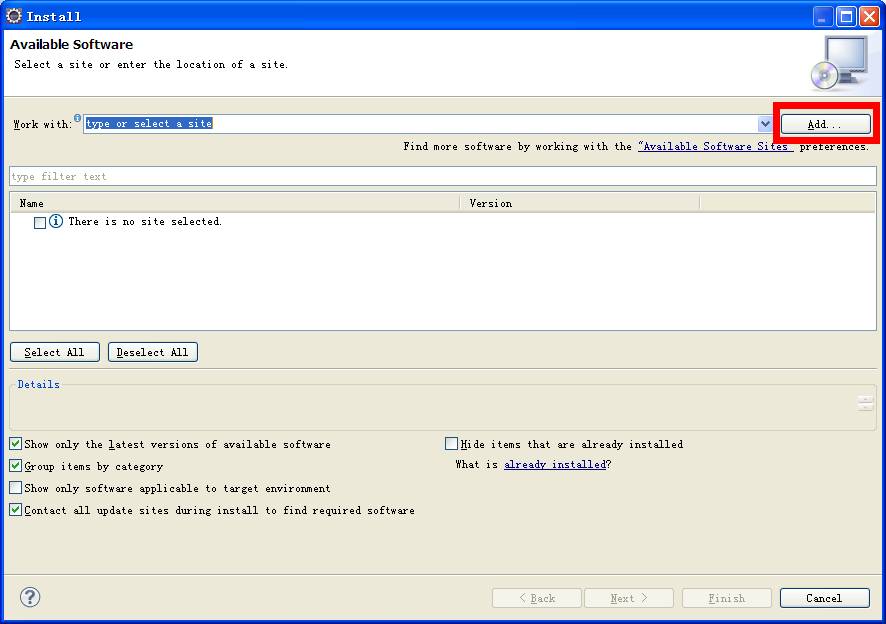Click the info icon before 'There is no site selected'
The height and width of the screenshot is (624, 886).
56,222
